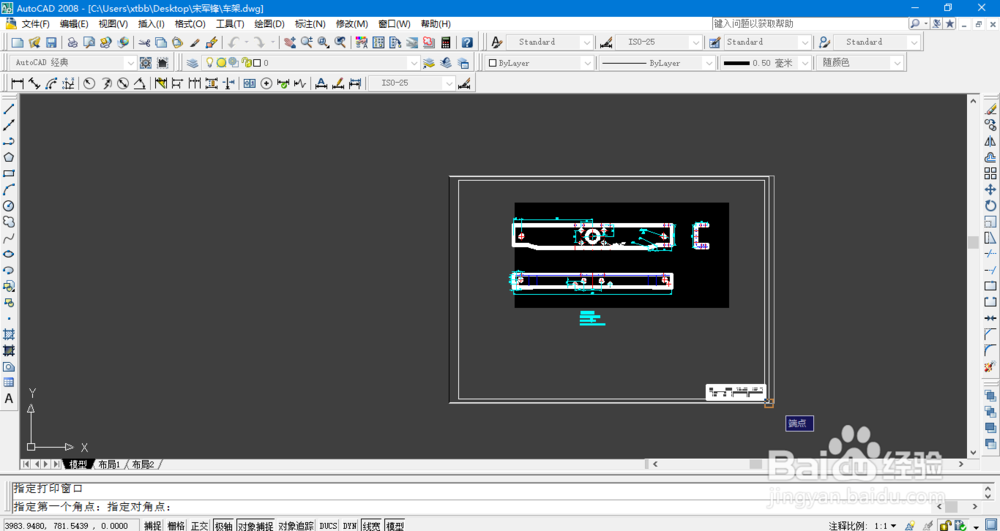The height and width of the screenshot is (531, 1000).
Task: Click the horizontal scrollbar right arrow
Action: click(x=961, y=464)
